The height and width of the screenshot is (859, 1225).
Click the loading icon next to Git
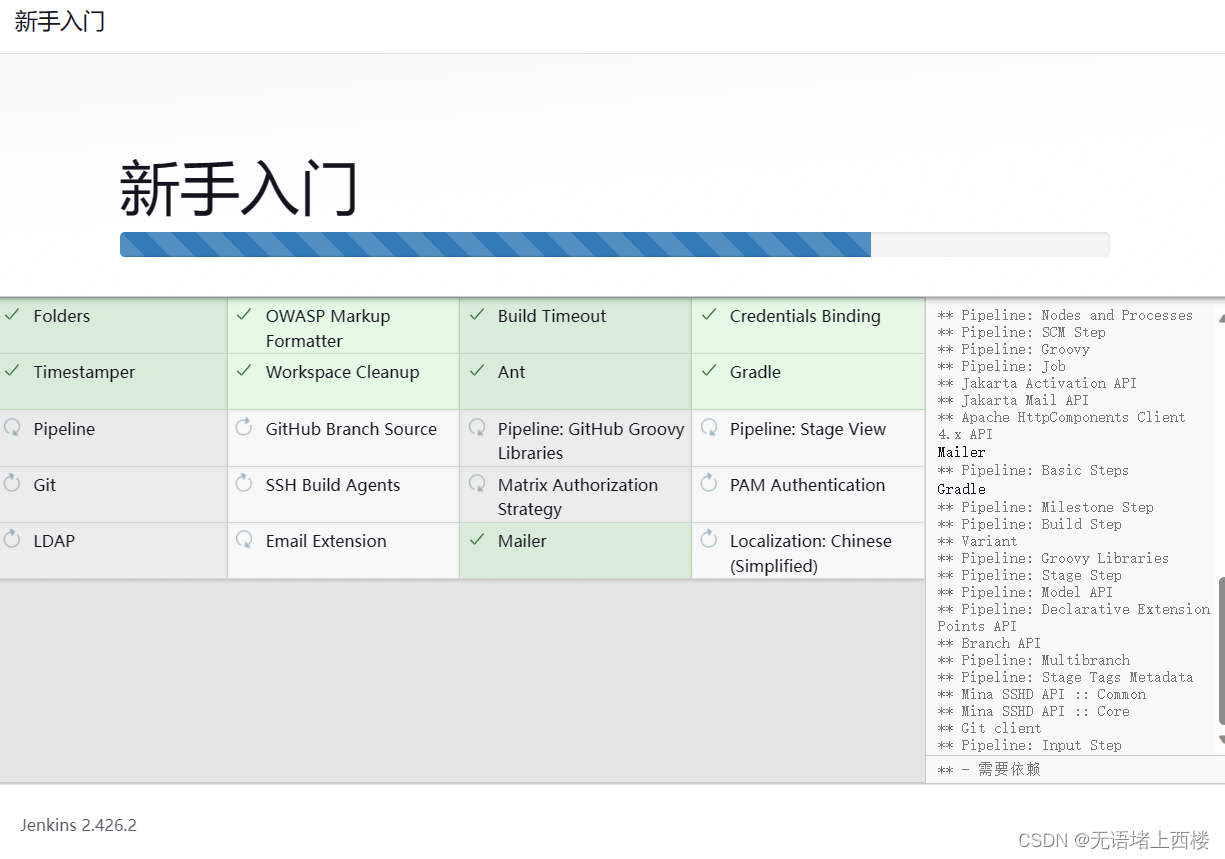14,484
